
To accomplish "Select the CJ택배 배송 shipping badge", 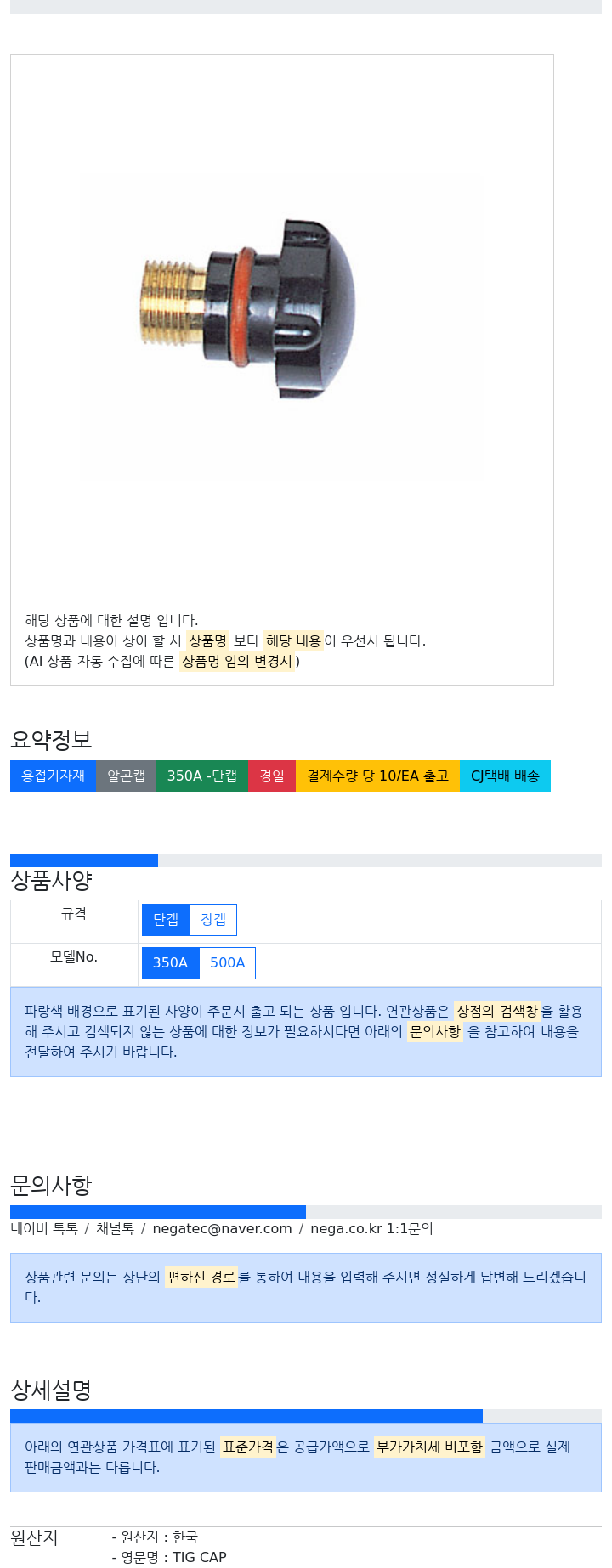I will (x=505, y=776).
